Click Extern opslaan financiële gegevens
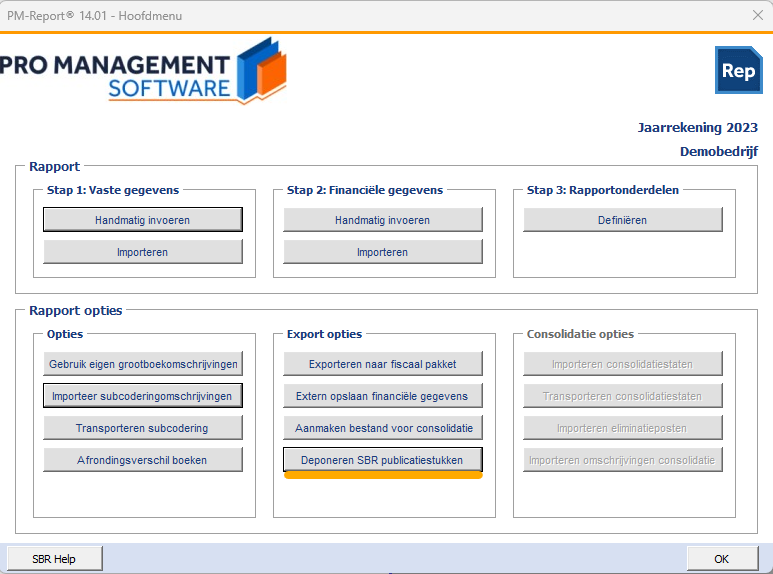Viewport: 773px width, 574px height. coord(383,395)
